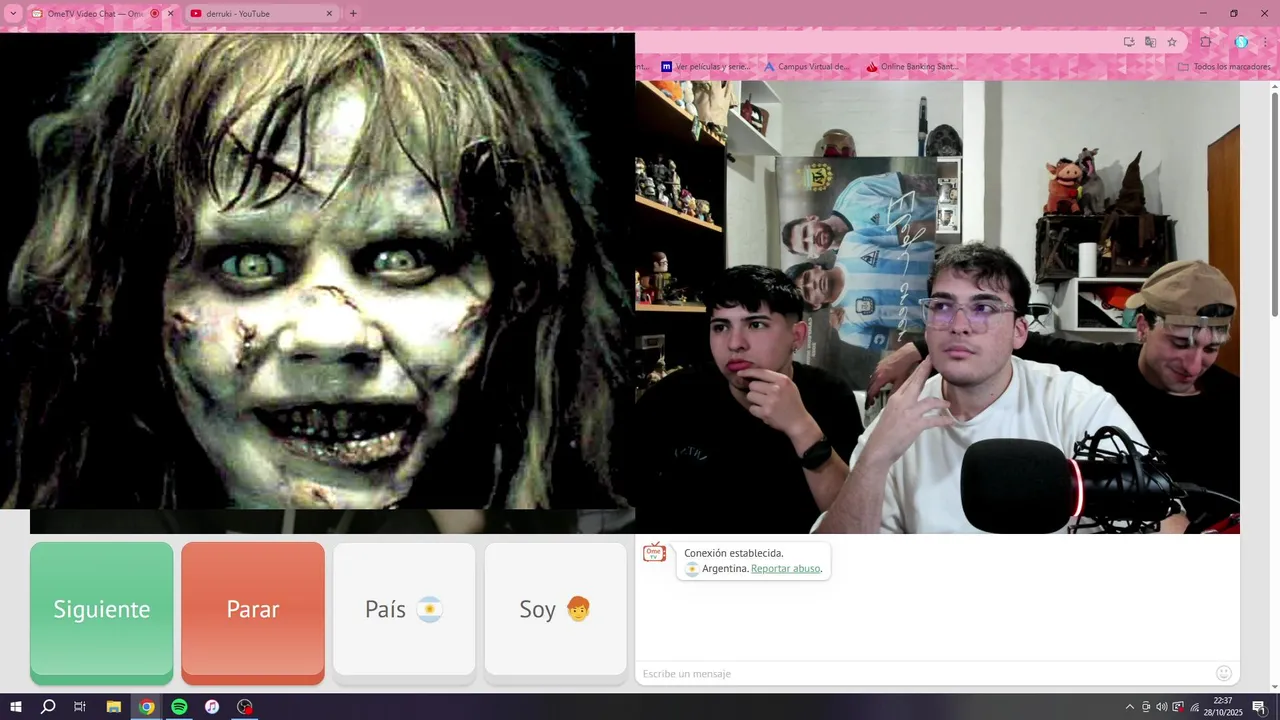Image resolution: width=1280 pixels, height=720 pixels.
Task: Open the emoji picker in chat
Action: click(1224, 673)
